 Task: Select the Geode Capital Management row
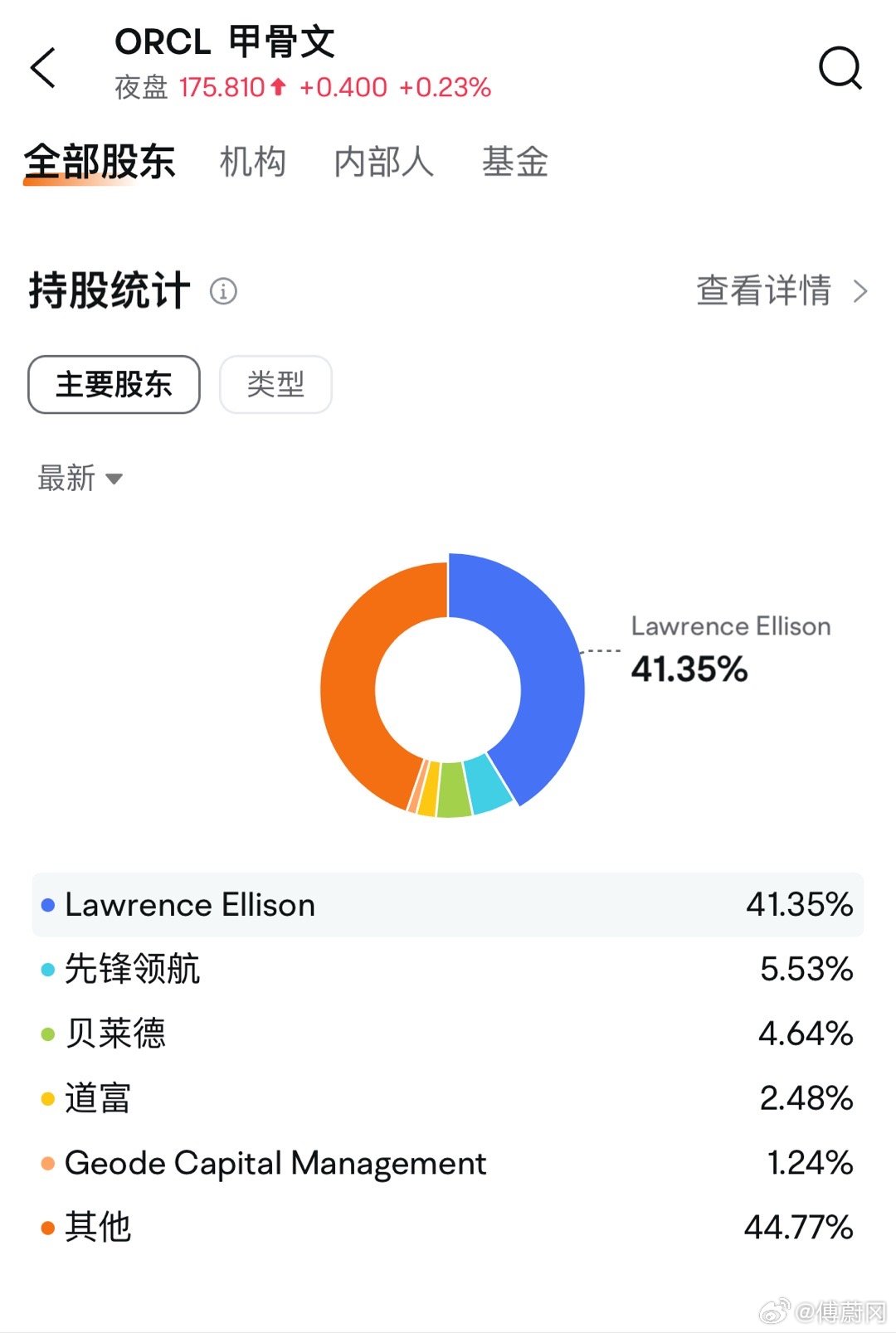coord(448,1163)
